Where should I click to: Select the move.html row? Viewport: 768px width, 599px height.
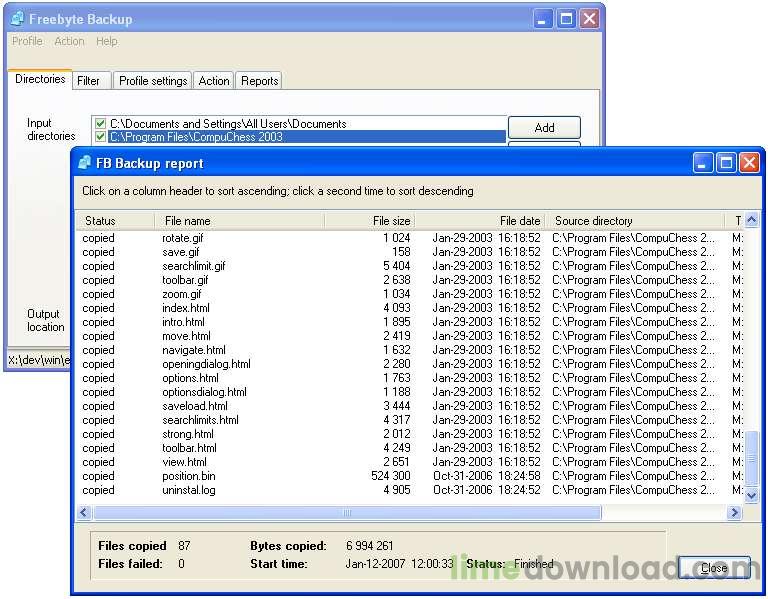coord(410,336)
